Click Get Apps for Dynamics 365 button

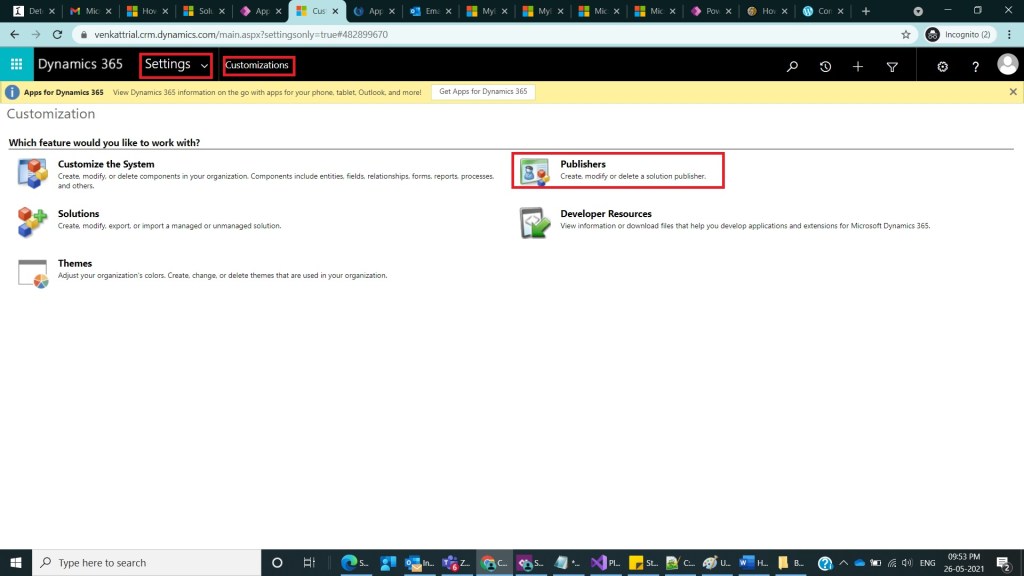tap(483, 92)
